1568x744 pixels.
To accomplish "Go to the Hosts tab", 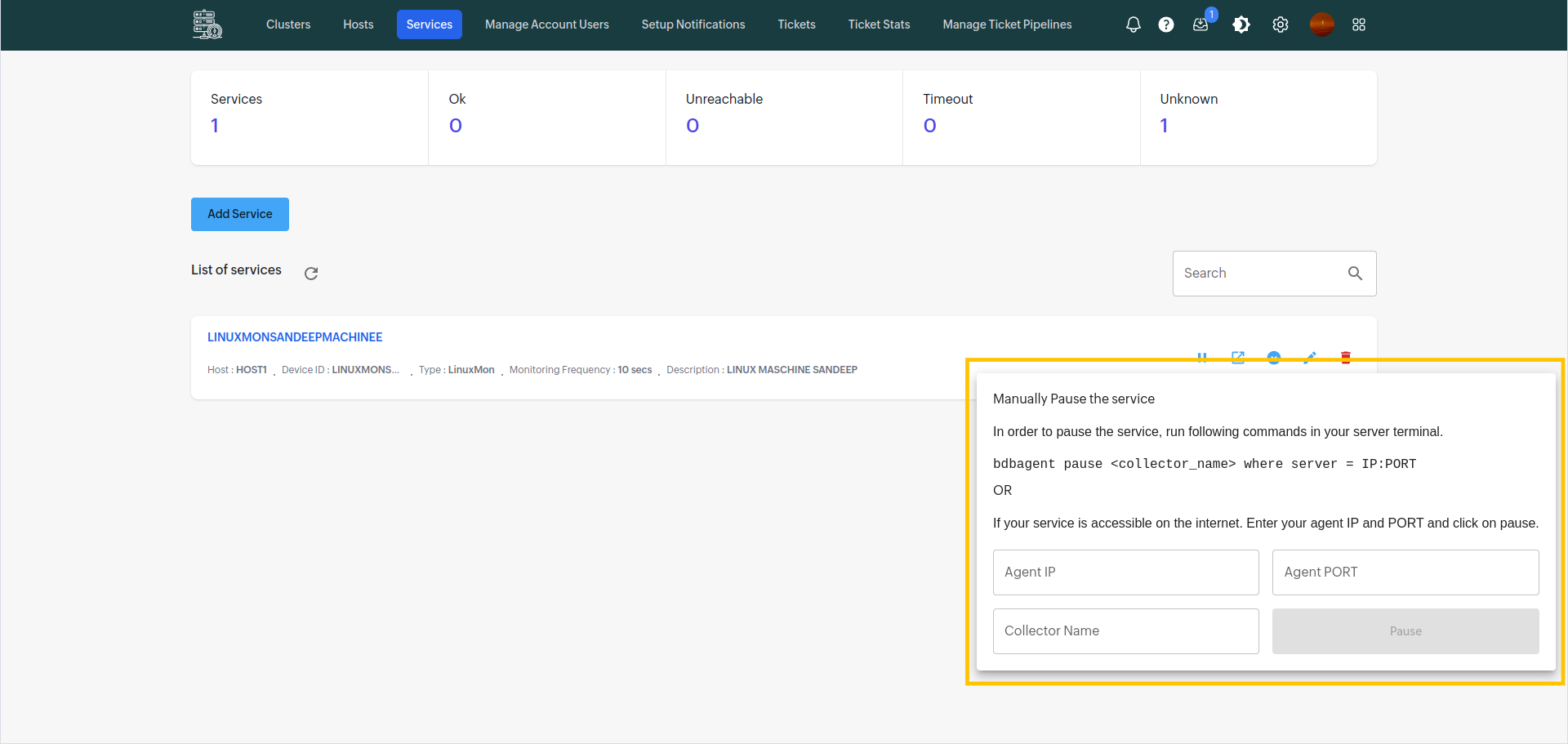I will tap(359, 25).
